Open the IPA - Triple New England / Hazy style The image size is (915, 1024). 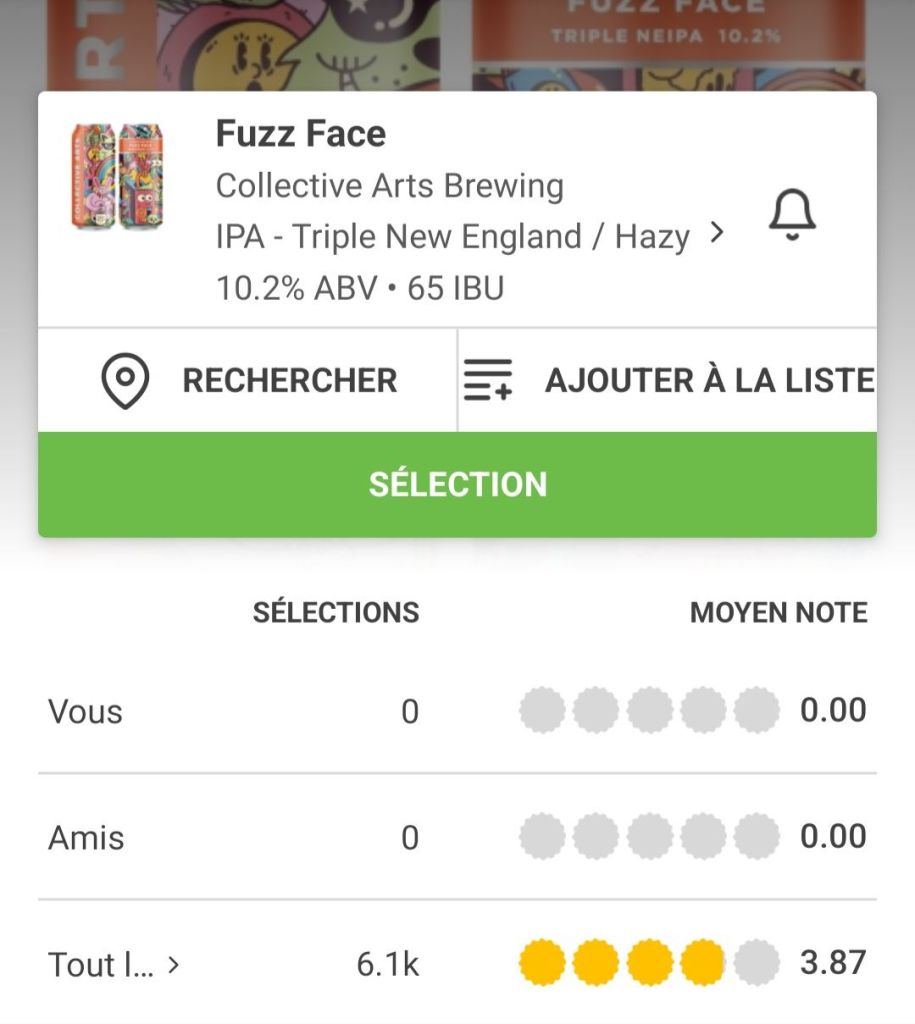[452, 237]
